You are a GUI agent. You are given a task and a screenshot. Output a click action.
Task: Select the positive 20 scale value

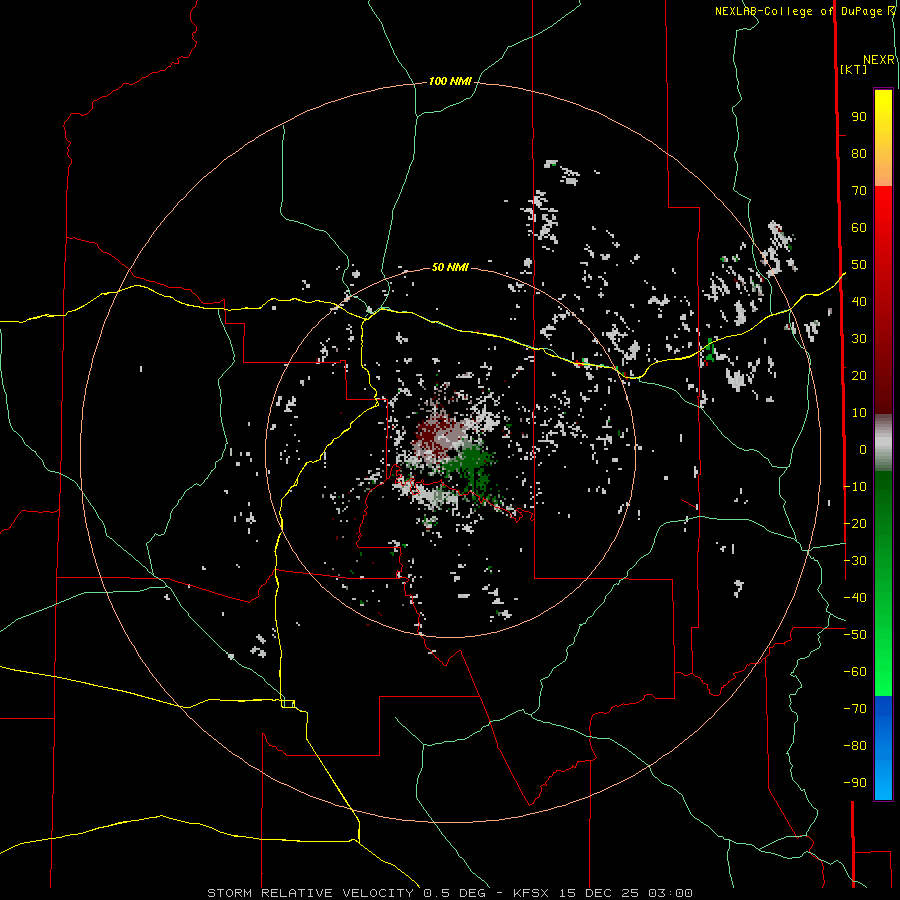[x=859, y=375]
